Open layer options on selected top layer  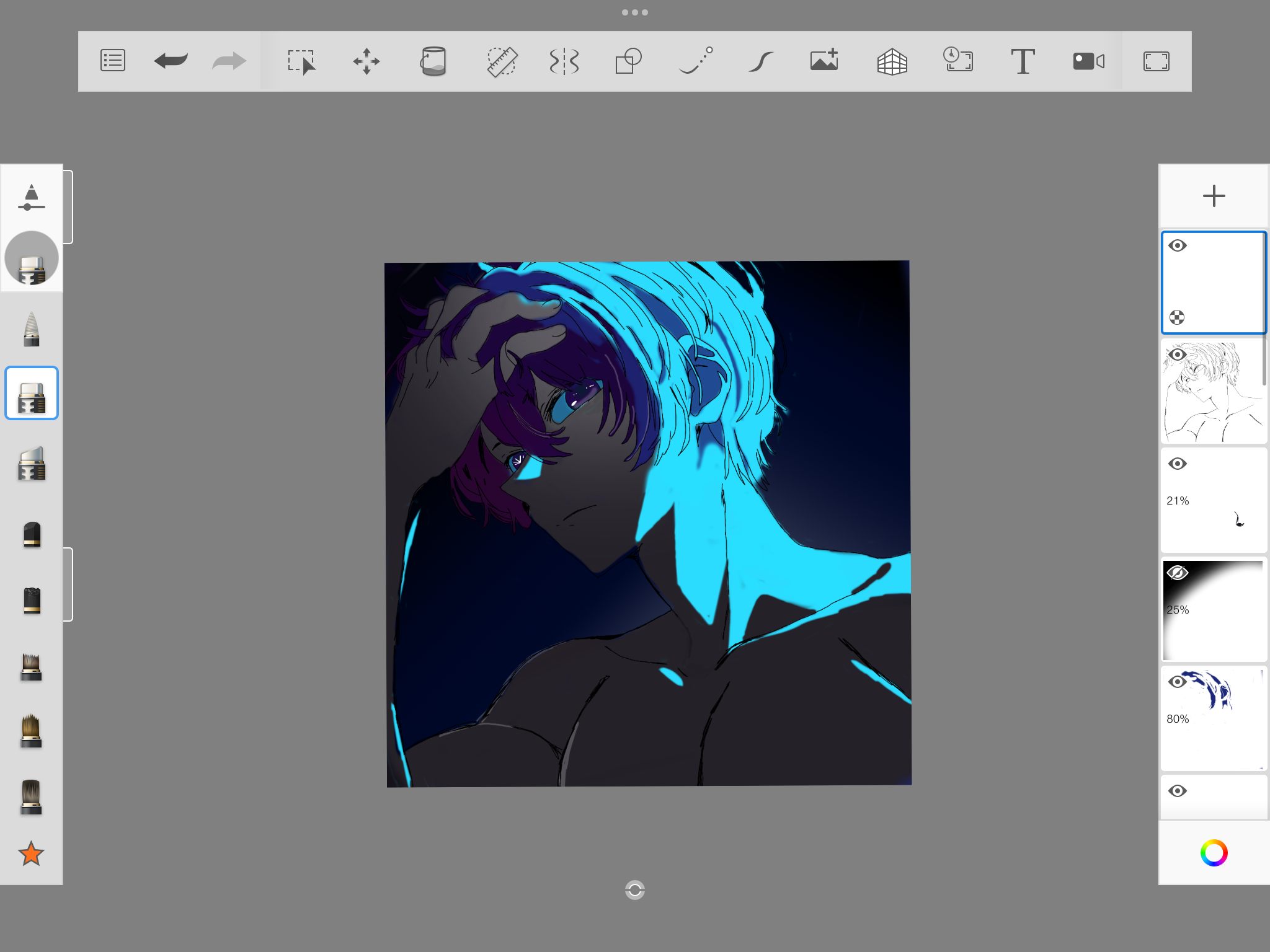(x=1177, y=318)
